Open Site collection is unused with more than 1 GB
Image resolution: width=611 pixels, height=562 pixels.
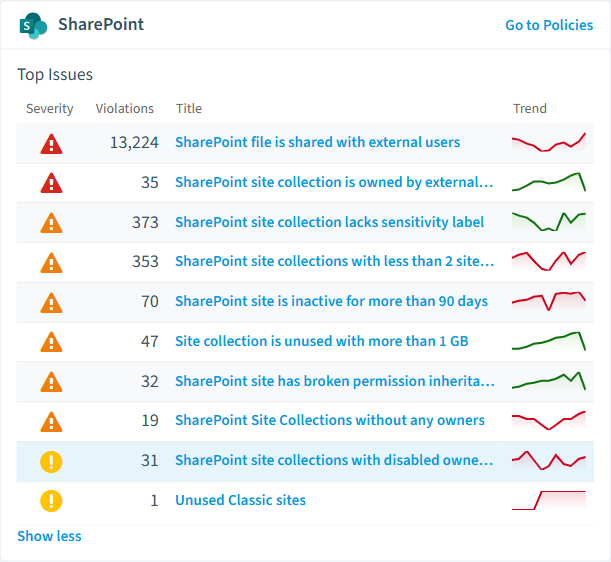[322, 341]
